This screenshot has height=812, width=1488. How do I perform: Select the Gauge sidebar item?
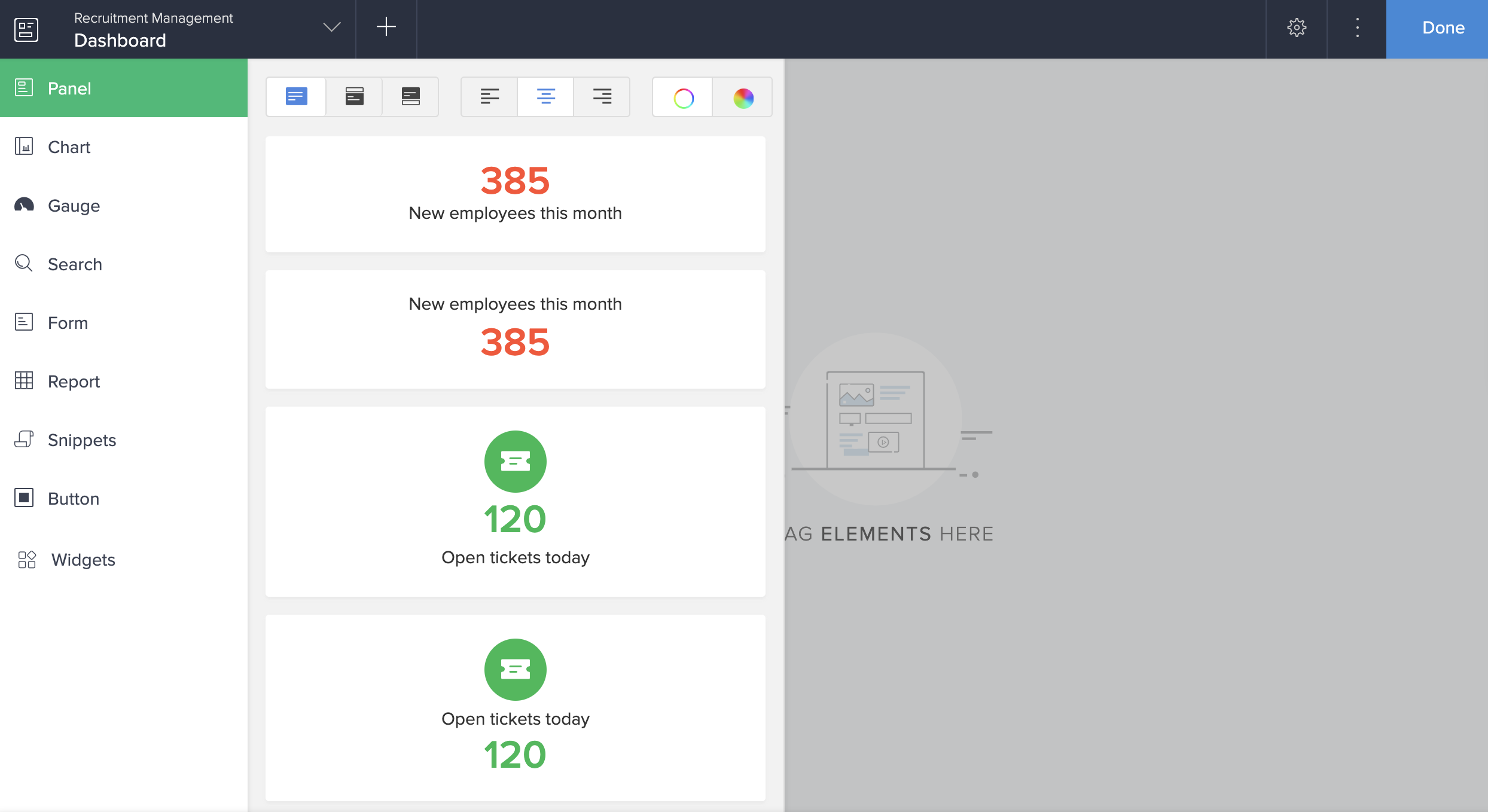74,206
